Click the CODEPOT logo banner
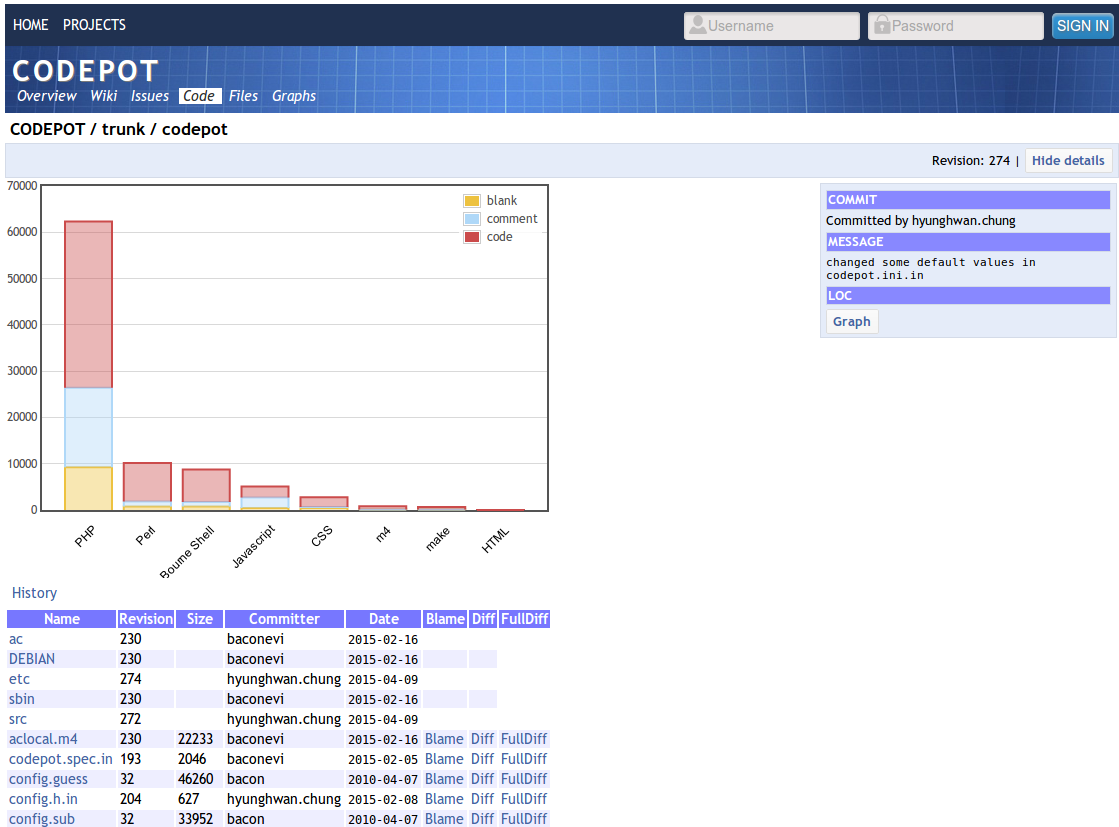Image resolution: width=1119 pixels, height=827 pixels. pyautogui.click(x=85, y=70)
